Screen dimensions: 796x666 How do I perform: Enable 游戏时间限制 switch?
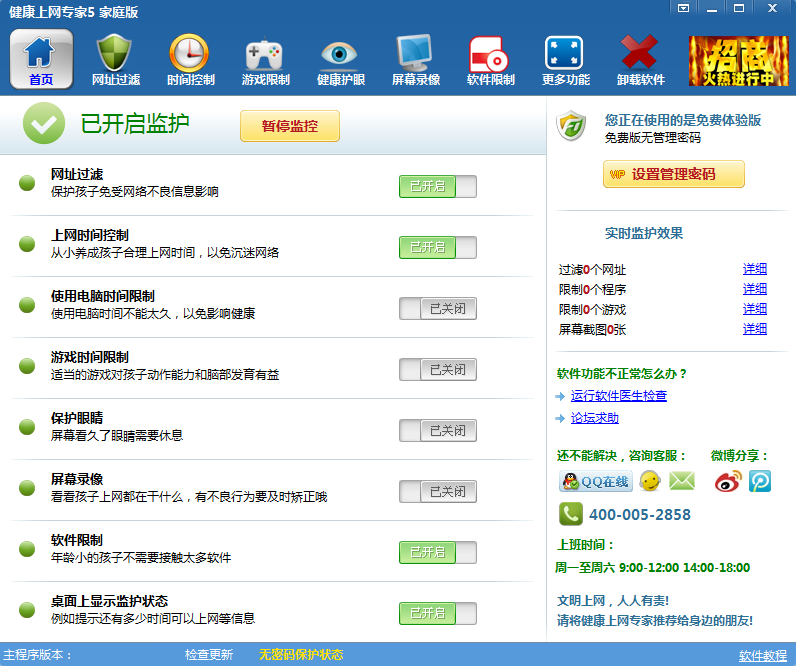[x=438, y=370]
